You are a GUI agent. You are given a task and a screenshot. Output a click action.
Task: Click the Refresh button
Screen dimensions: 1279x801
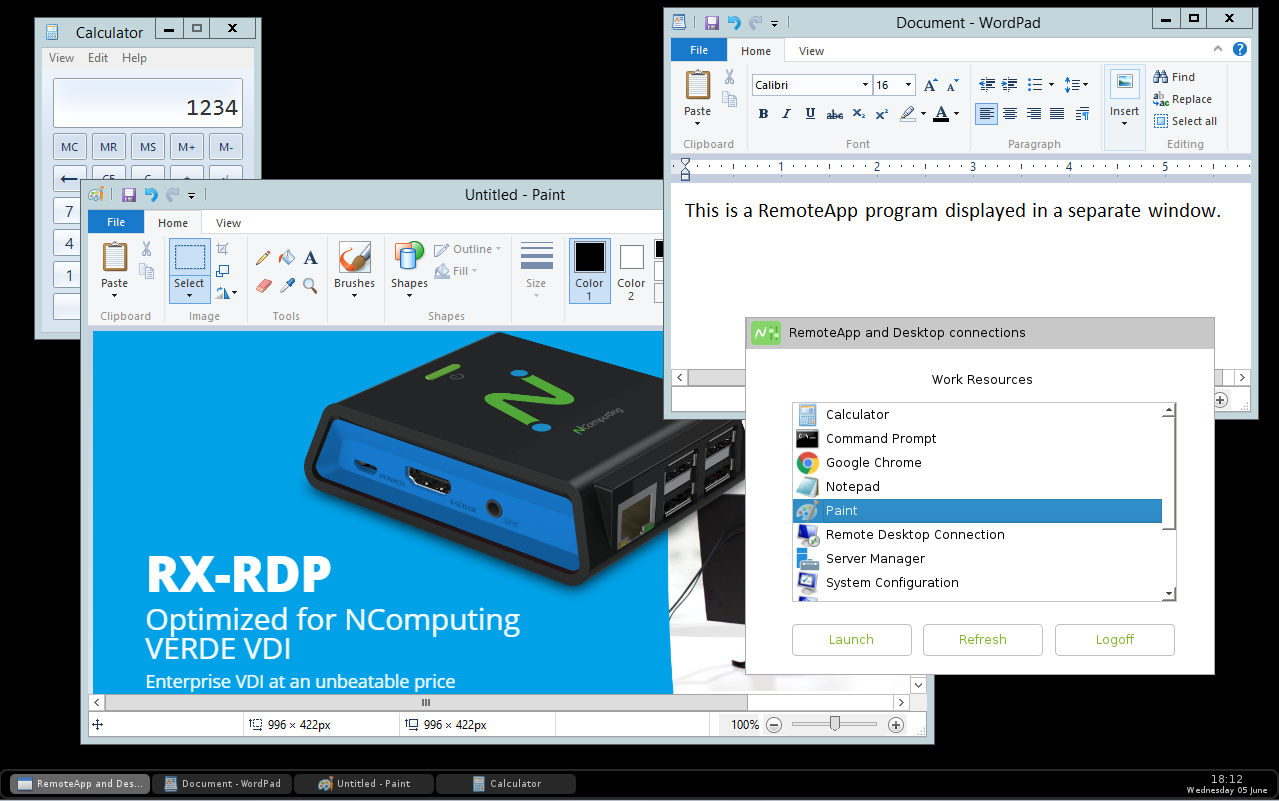(x=983, y=640)
